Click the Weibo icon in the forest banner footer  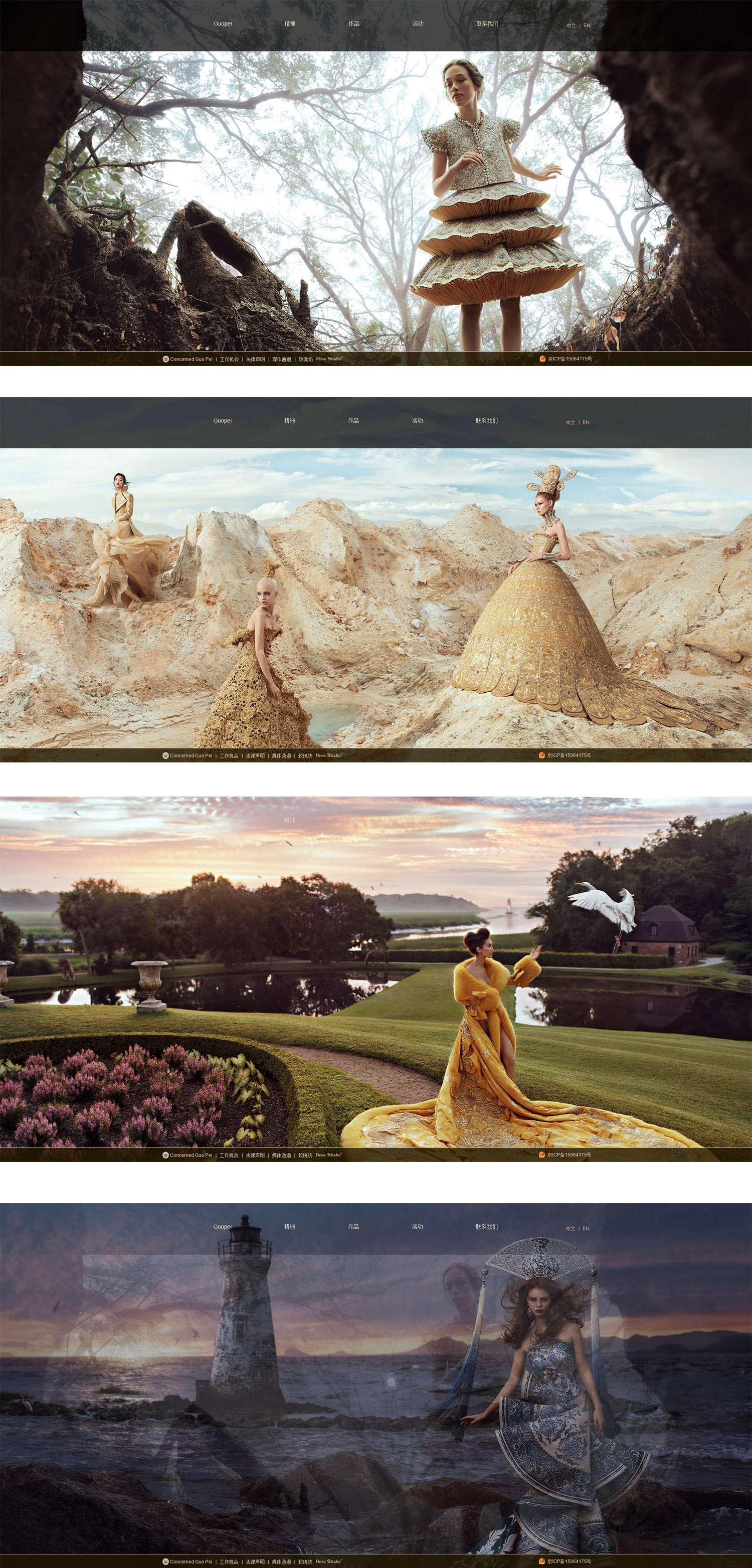[x=165, y=359]
